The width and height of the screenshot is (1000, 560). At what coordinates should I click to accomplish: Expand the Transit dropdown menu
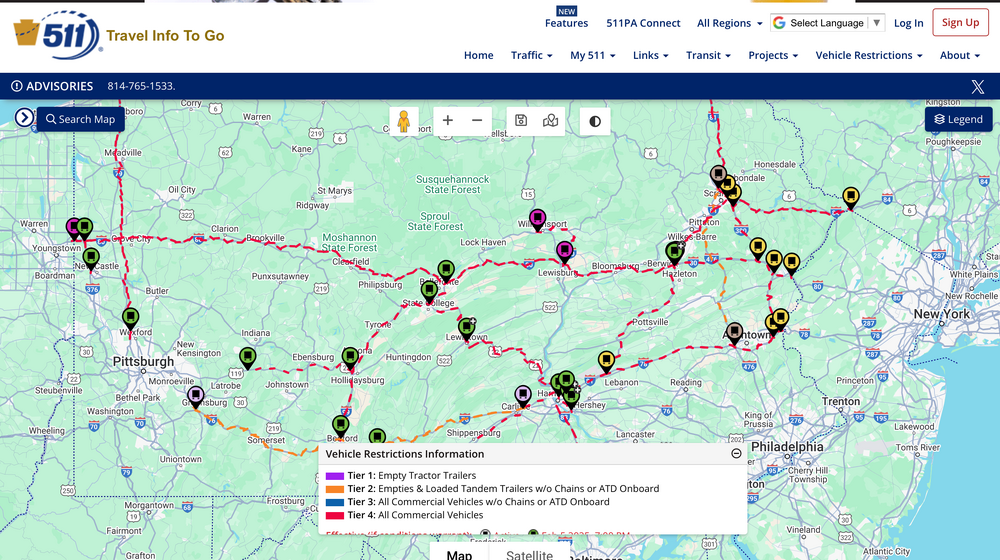click(x=708, y=55)
